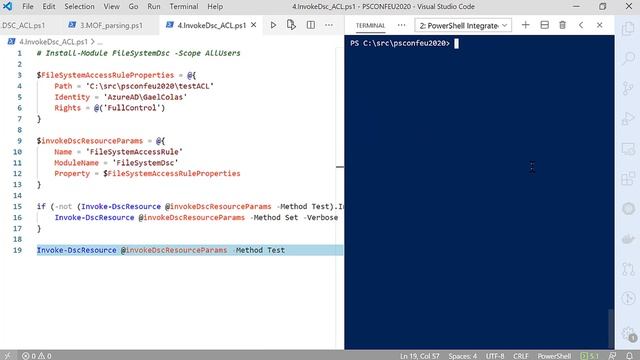Click 4.InvokeDsc_ACL.ps1 in breadcrumb
The height and width of the screenshot is (360, 640).
[x=53, y=42]
